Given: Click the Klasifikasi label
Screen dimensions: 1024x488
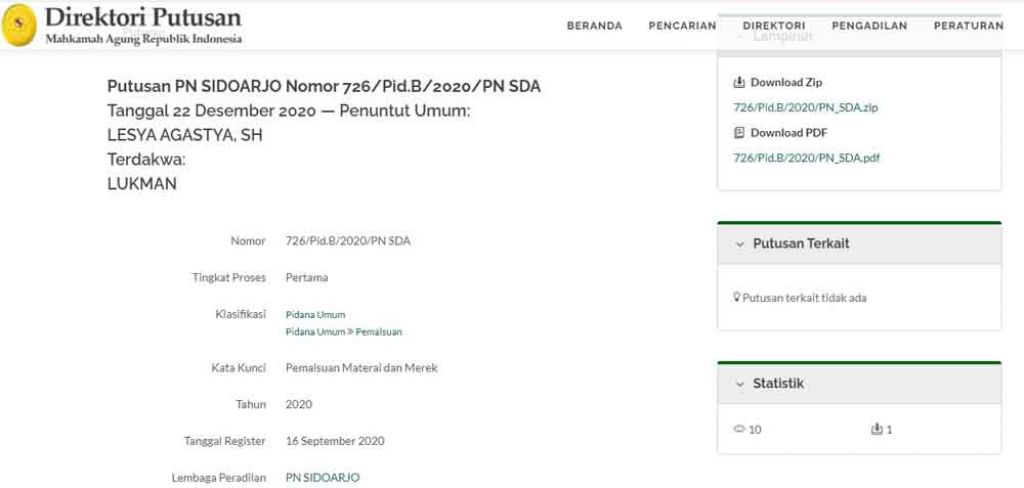Looking at the screenshot, I should tap(240, 314).
